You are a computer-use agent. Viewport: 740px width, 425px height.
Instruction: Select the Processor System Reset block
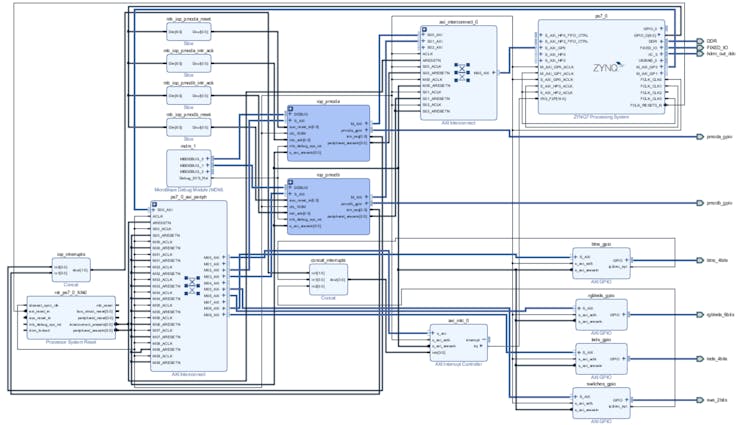click(x=71, y=317)
